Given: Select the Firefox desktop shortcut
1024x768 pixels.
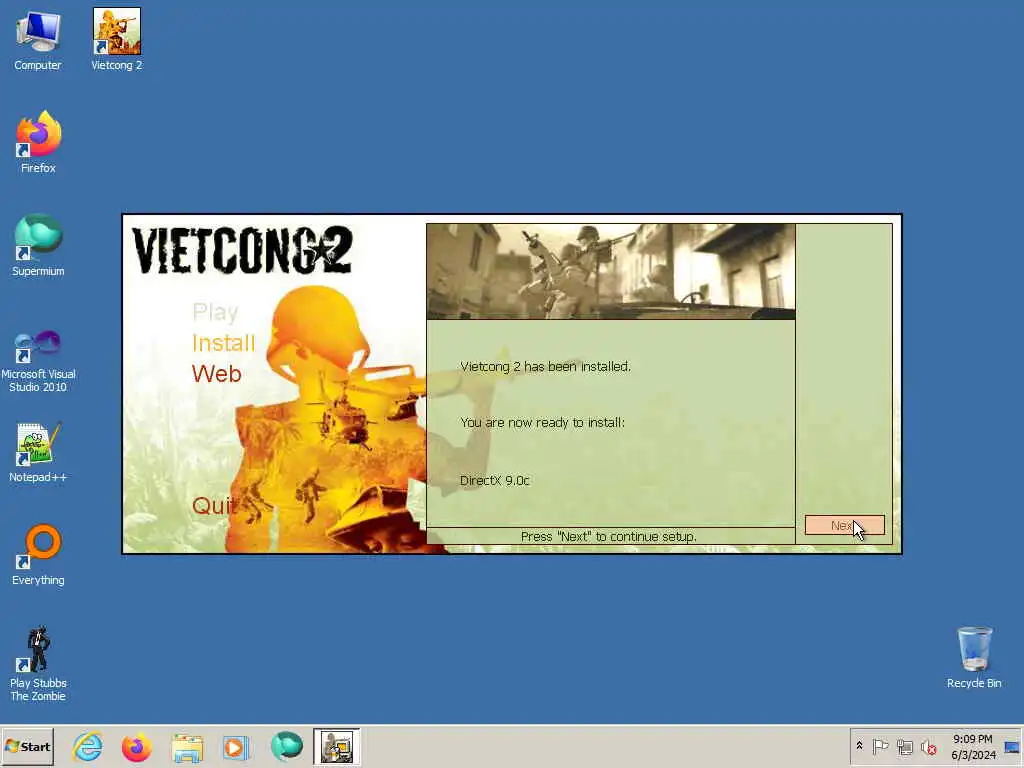Looking at the screenshot, I should tap(38, 142).
